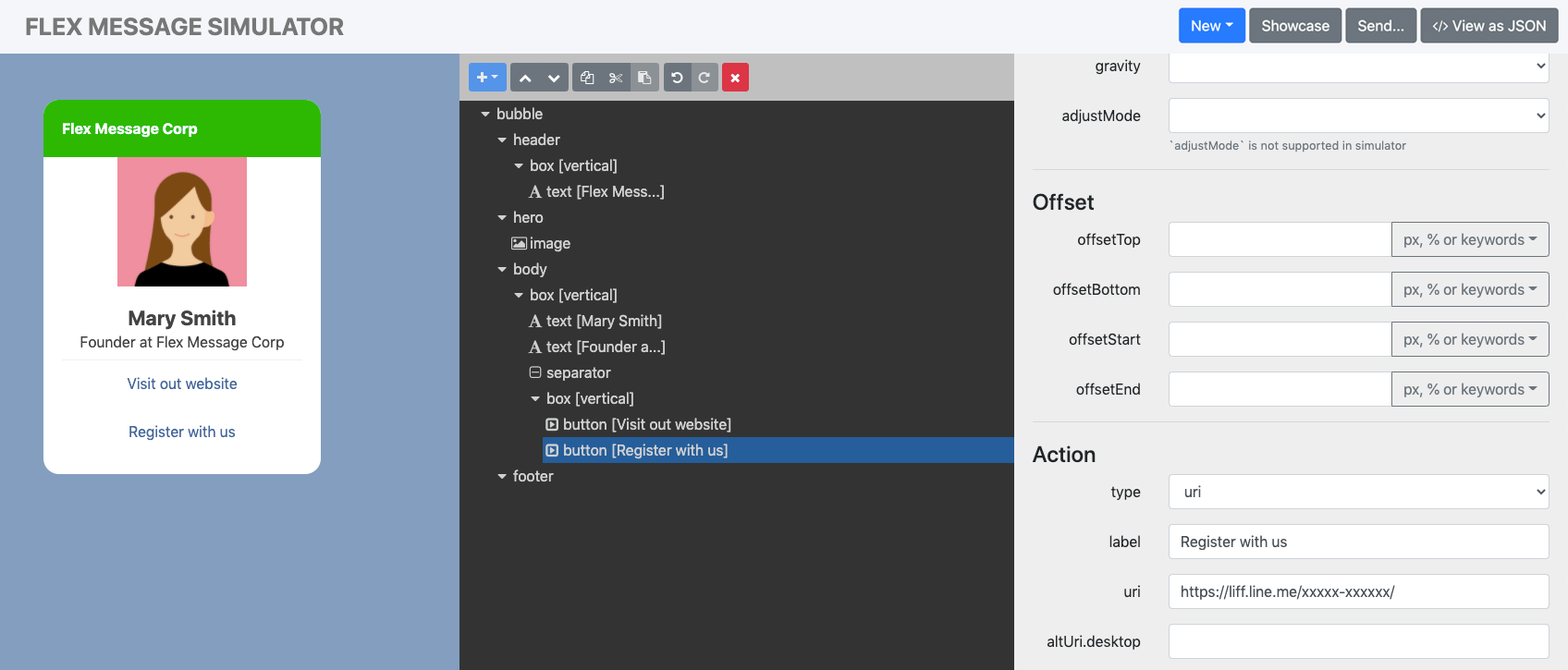The height and width of the screenshot is (670, 1568).
Task: Select text [Flex Mess...] tree item
Action: pyautogui.click(x=596, y=191)
